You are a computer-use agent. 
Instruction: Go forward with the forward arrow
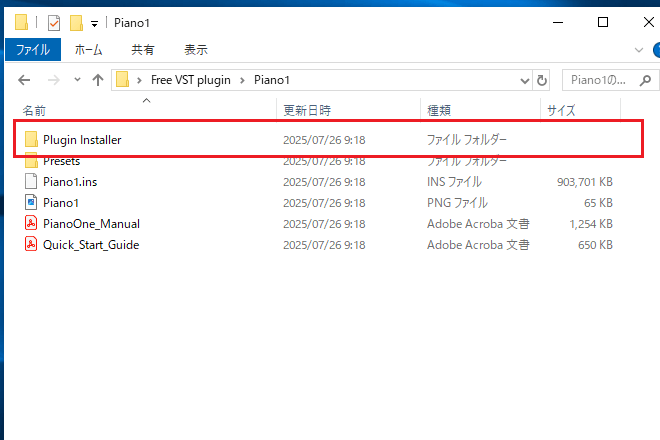click(53, 80)
